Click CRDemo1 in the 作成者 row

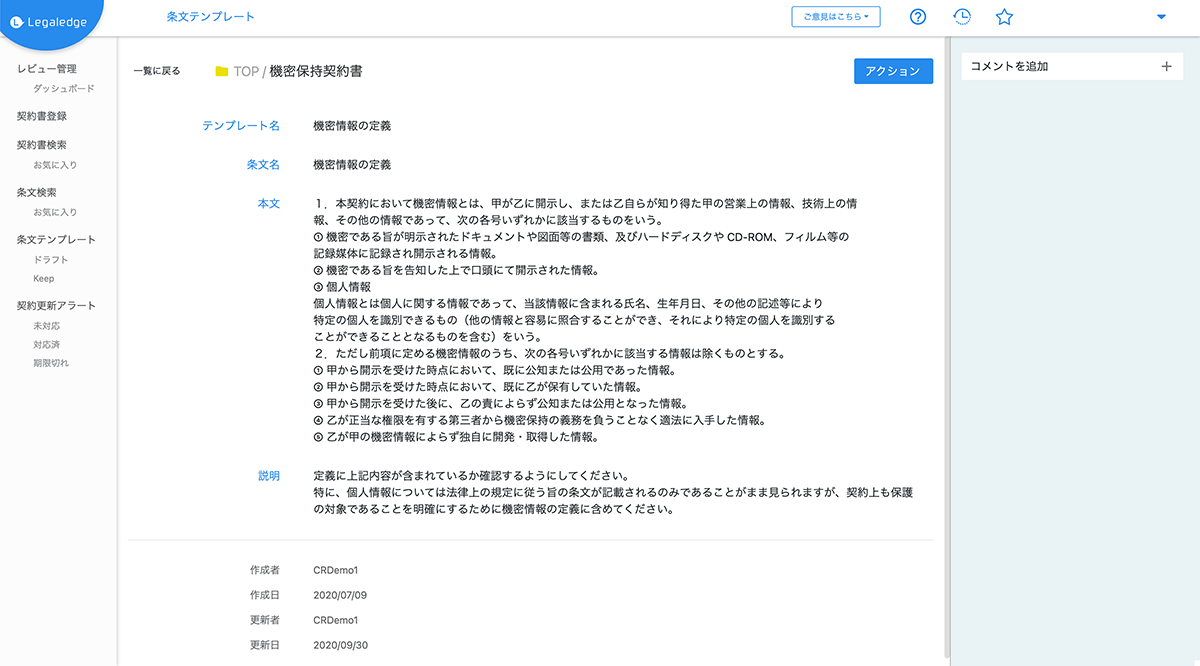pyautogui.click(x=336, y=570)
